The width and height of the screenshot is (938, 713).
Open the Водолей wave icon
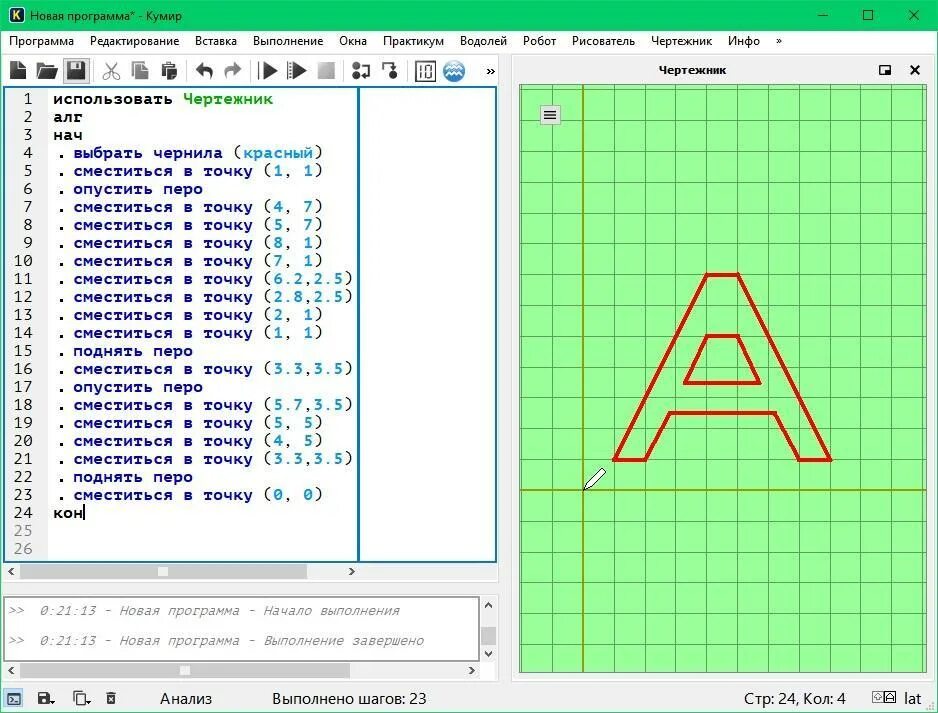(x=454, y=71)
